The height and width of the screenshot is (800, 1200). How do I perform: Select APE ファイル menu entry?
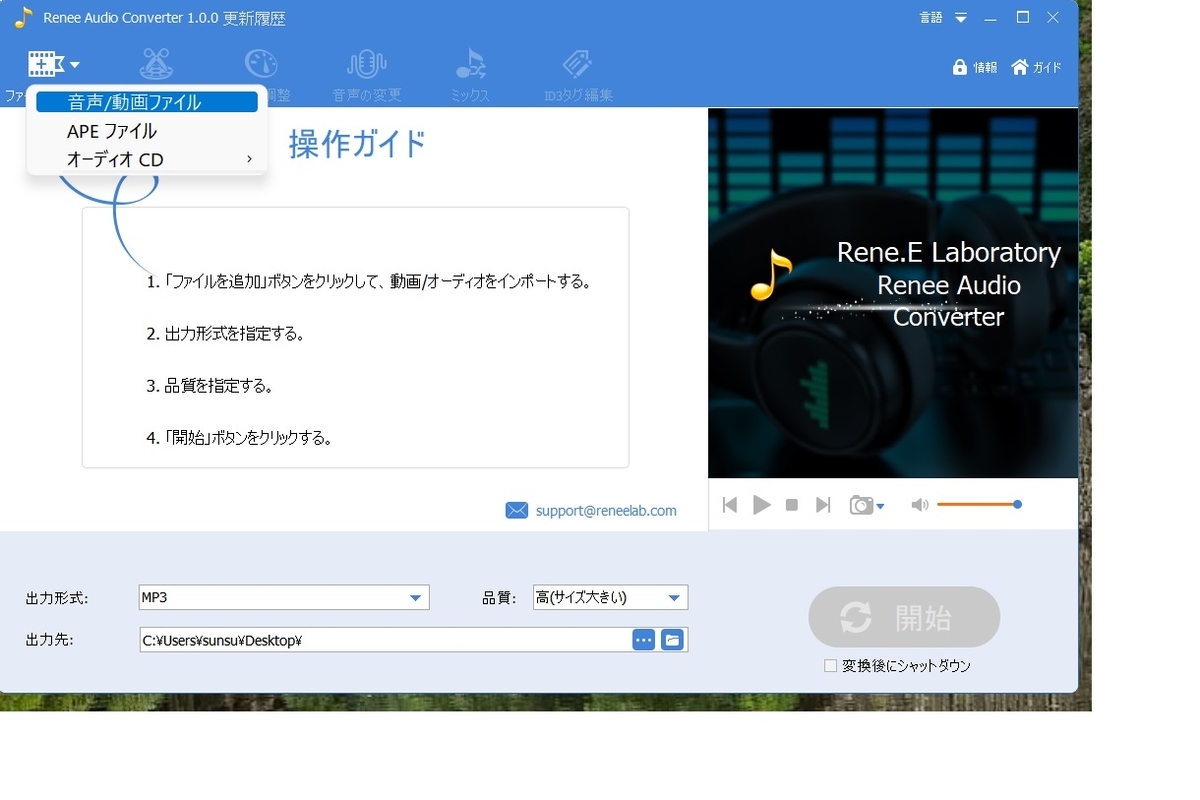[147, 131]
